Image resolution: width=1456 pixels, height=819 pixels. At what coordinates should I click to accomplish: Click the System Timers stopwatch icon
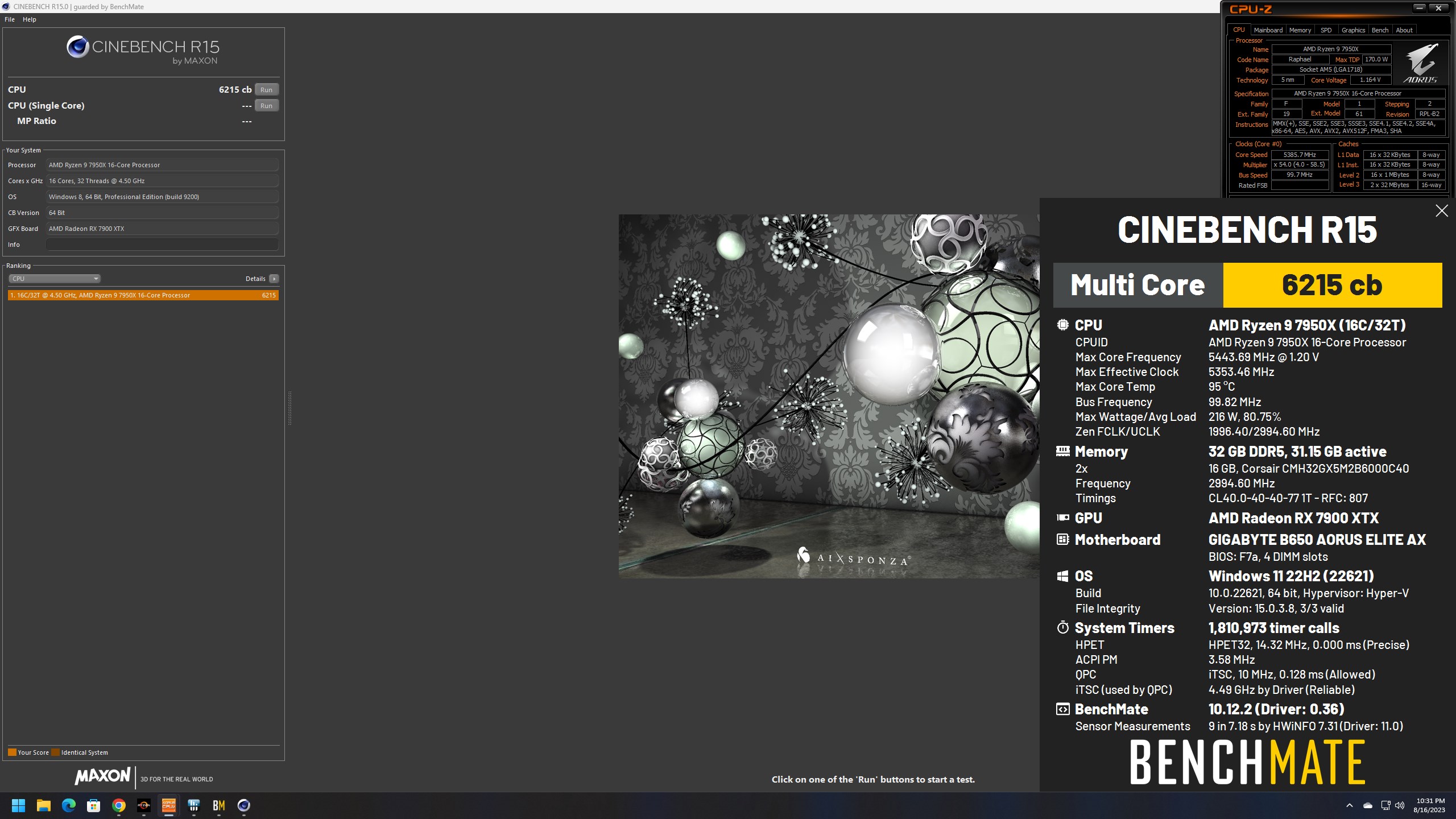tap(1062, 628)
